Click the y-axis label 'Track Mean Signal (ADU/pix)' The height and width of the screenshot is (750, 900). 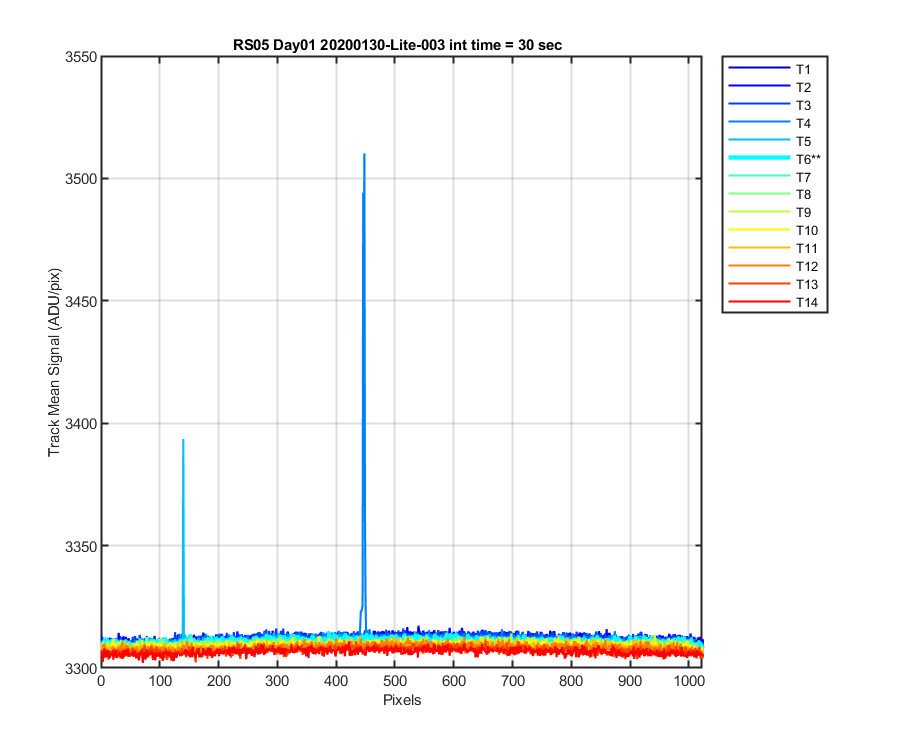click(54, 362)
